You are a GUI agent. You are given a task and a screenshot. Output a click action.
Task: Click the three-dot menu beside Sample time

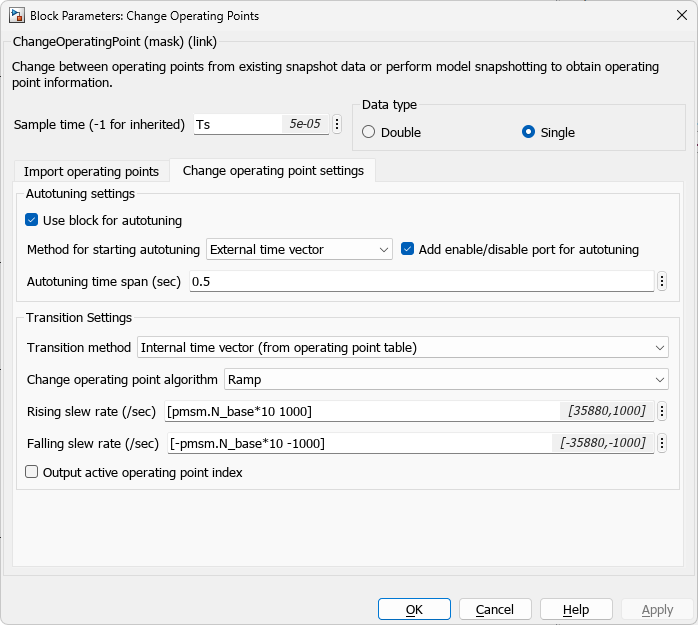tap(337, 125)
